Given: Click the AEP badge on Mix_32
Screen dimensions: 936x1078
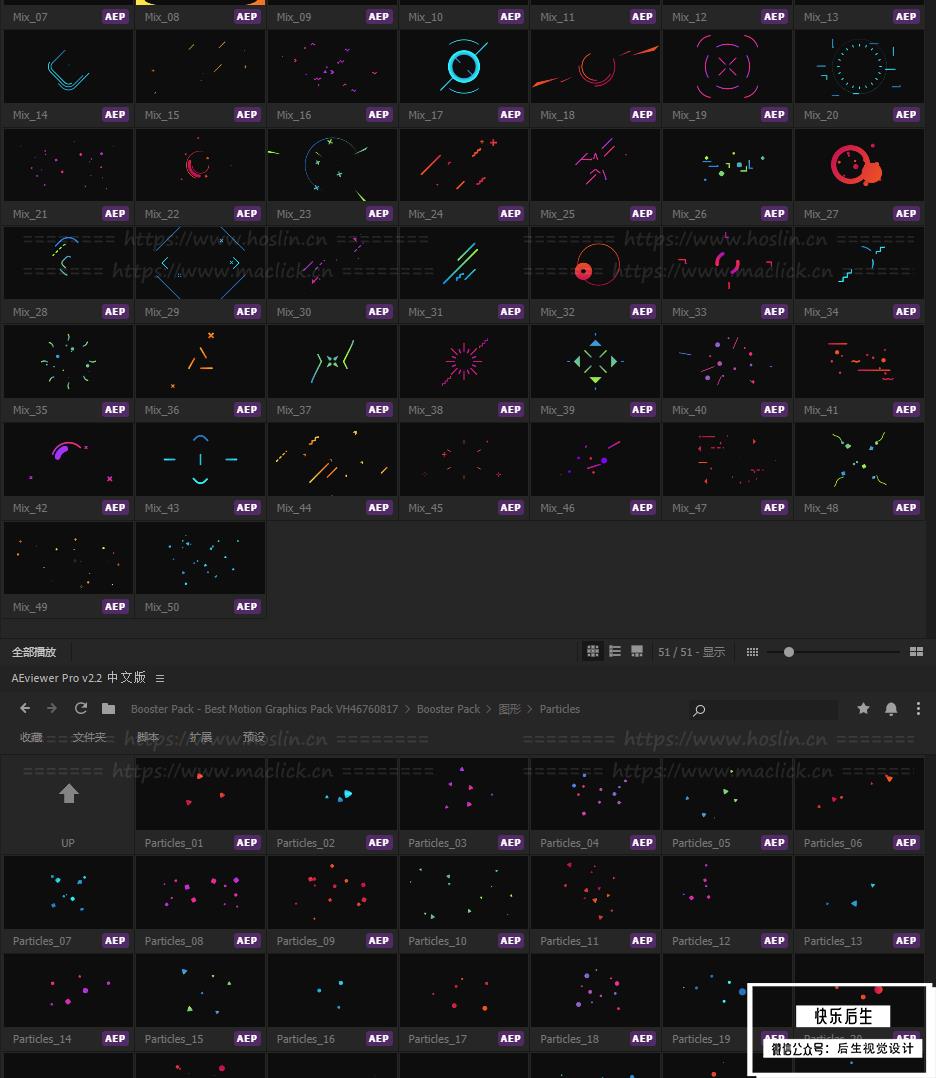Looking at the screenshot, I should [x=642, y=311].
